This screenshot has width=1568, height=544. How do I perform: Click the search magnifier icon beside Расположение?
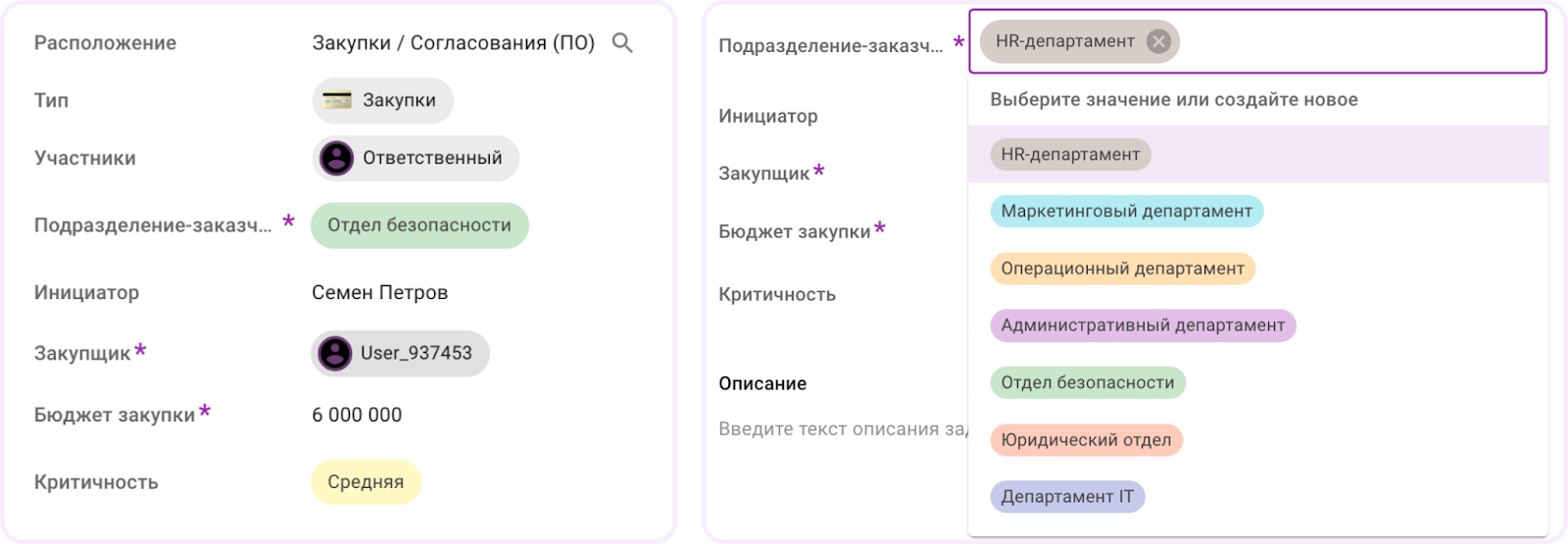click(622, 43)
